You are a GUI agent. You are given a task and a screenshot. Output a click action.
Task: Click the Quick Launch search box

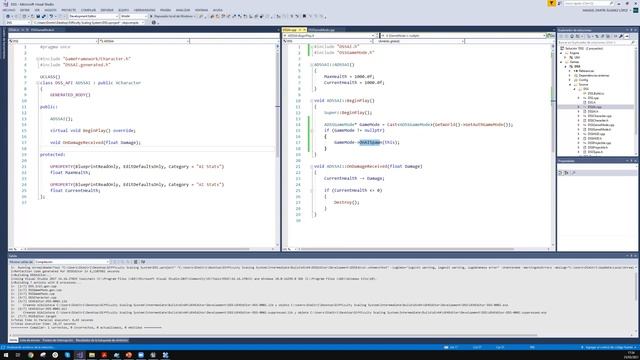(x=589, y=3)
